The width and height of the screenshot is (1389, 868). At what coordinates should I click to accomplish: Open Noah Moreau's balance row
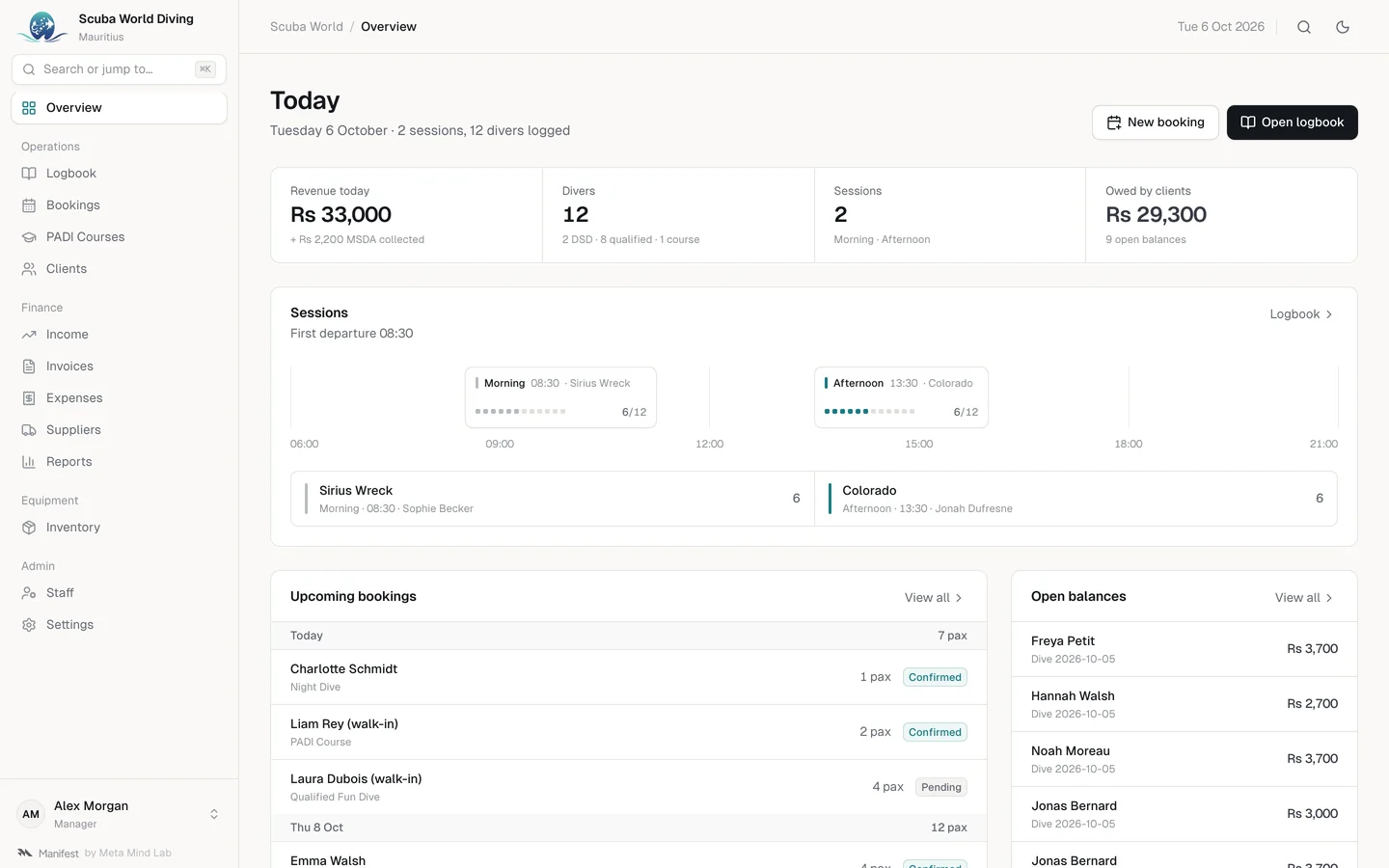(x=1185, y=759)
